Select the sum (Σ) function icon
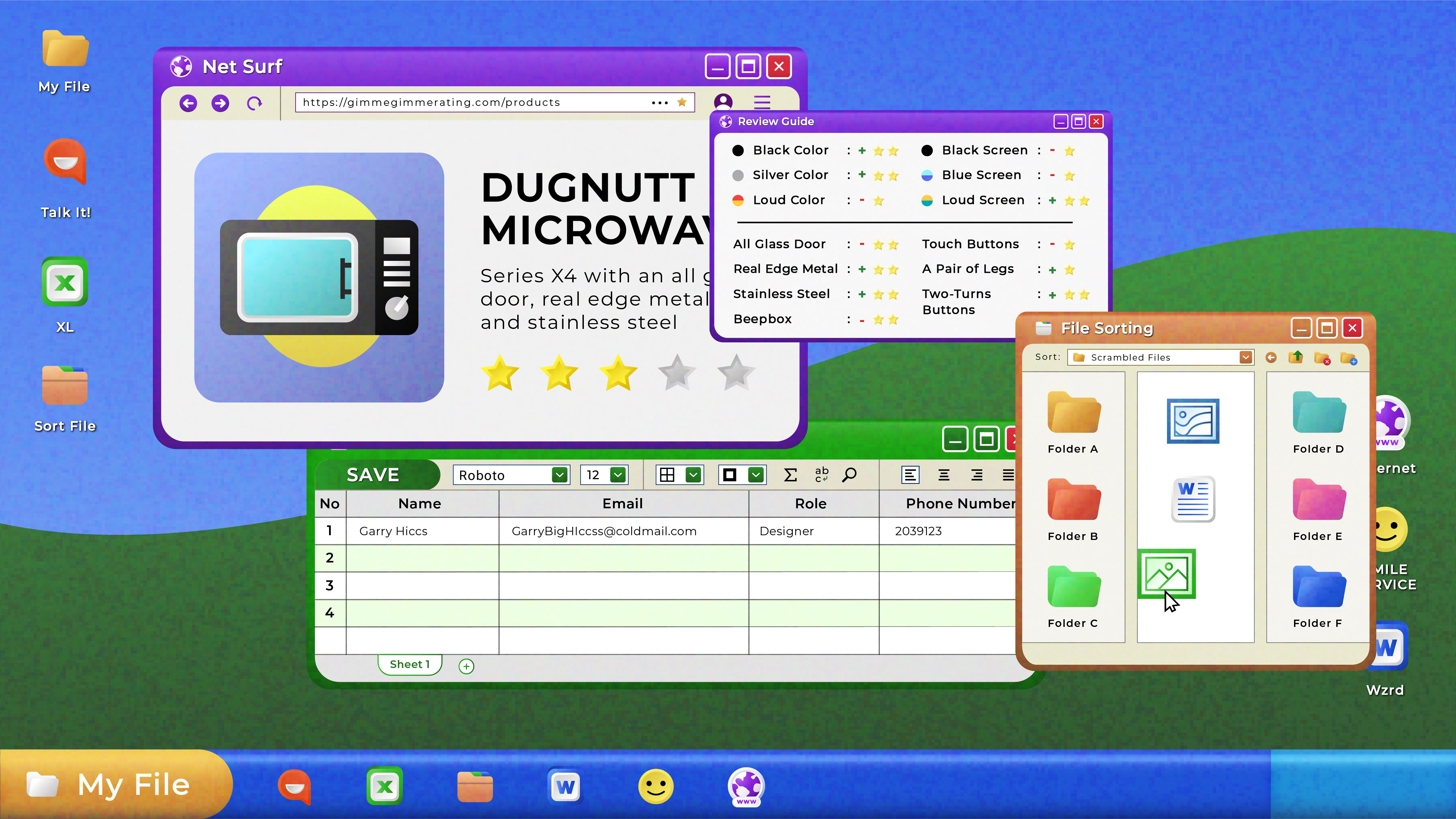This screenshot has width=1456, height=819. [790, 475]
